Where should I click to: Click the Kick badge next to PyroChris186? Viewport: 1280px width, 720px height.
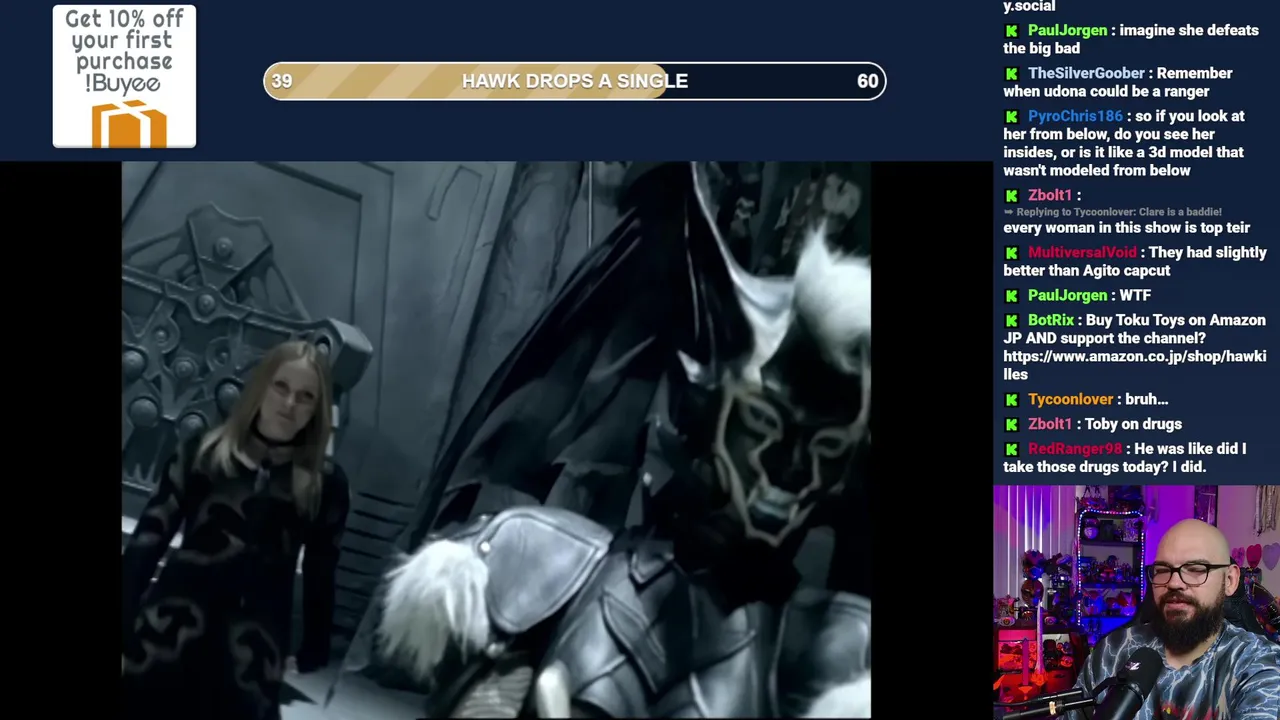[1012, 117]
